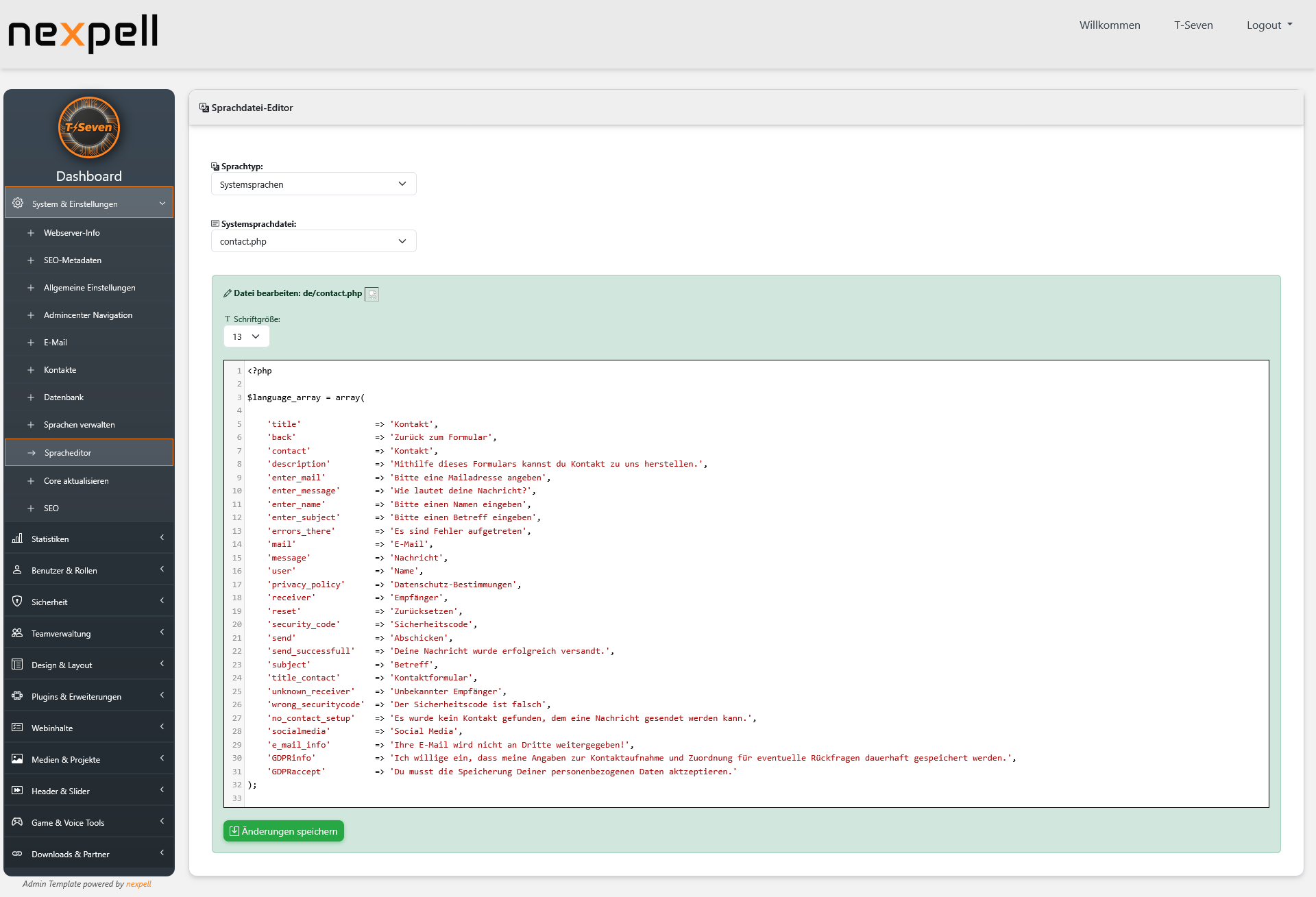Open the Schriftgröße 13 dropdown

[x=246, y=336]
